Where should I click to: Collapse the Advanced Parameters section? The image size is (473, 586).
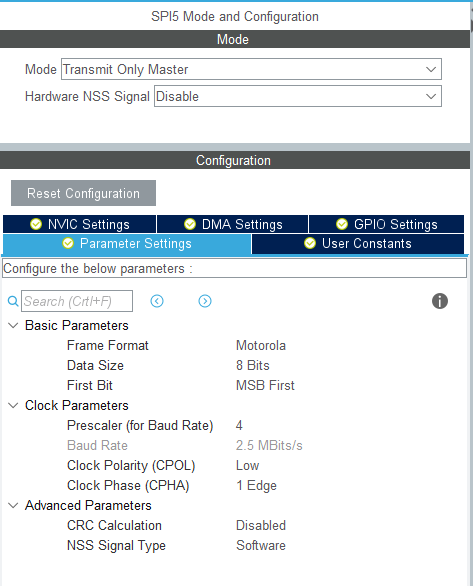pos(13,506)
